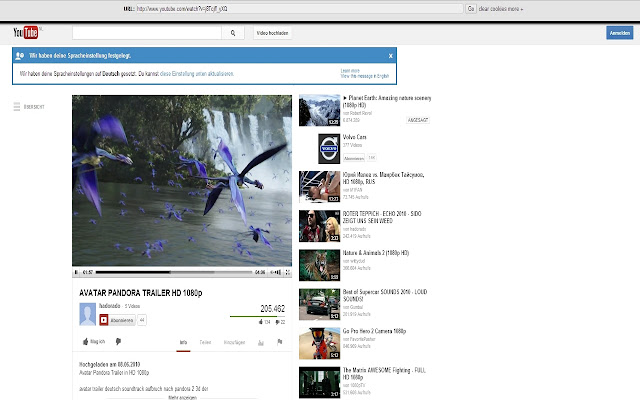640x400 pixels.
Task: Open the tiger Nature & Animals thumbnail
Action: coord(319,265)
